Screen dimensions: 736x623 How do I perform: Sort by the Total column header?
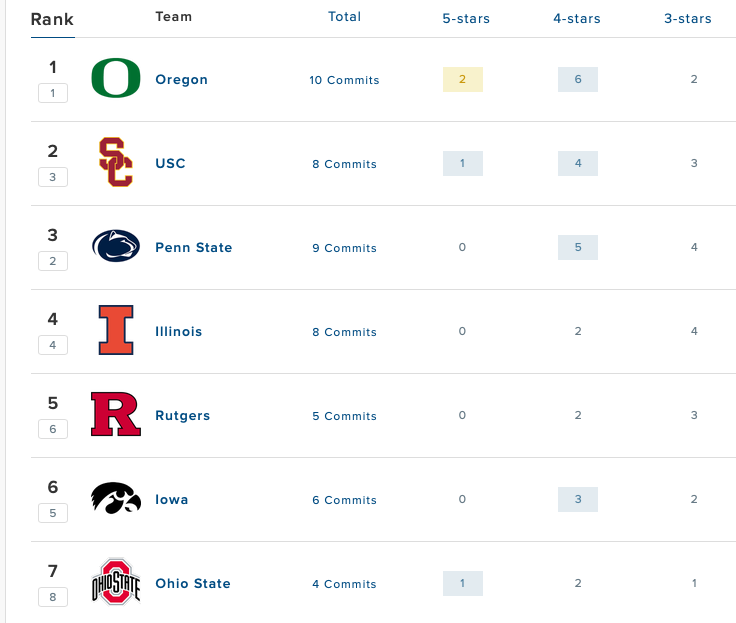click(345, 17)
